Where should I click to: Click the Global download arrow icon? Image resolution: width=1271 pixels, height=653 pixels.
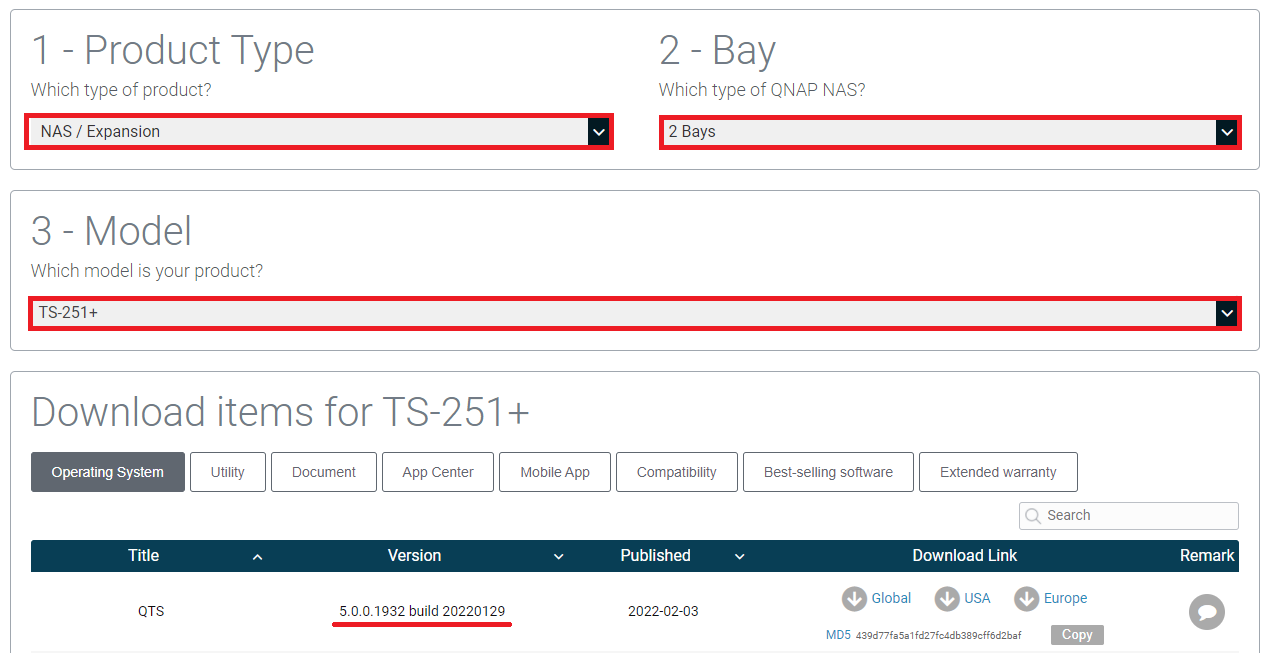(x=854, y=599)
